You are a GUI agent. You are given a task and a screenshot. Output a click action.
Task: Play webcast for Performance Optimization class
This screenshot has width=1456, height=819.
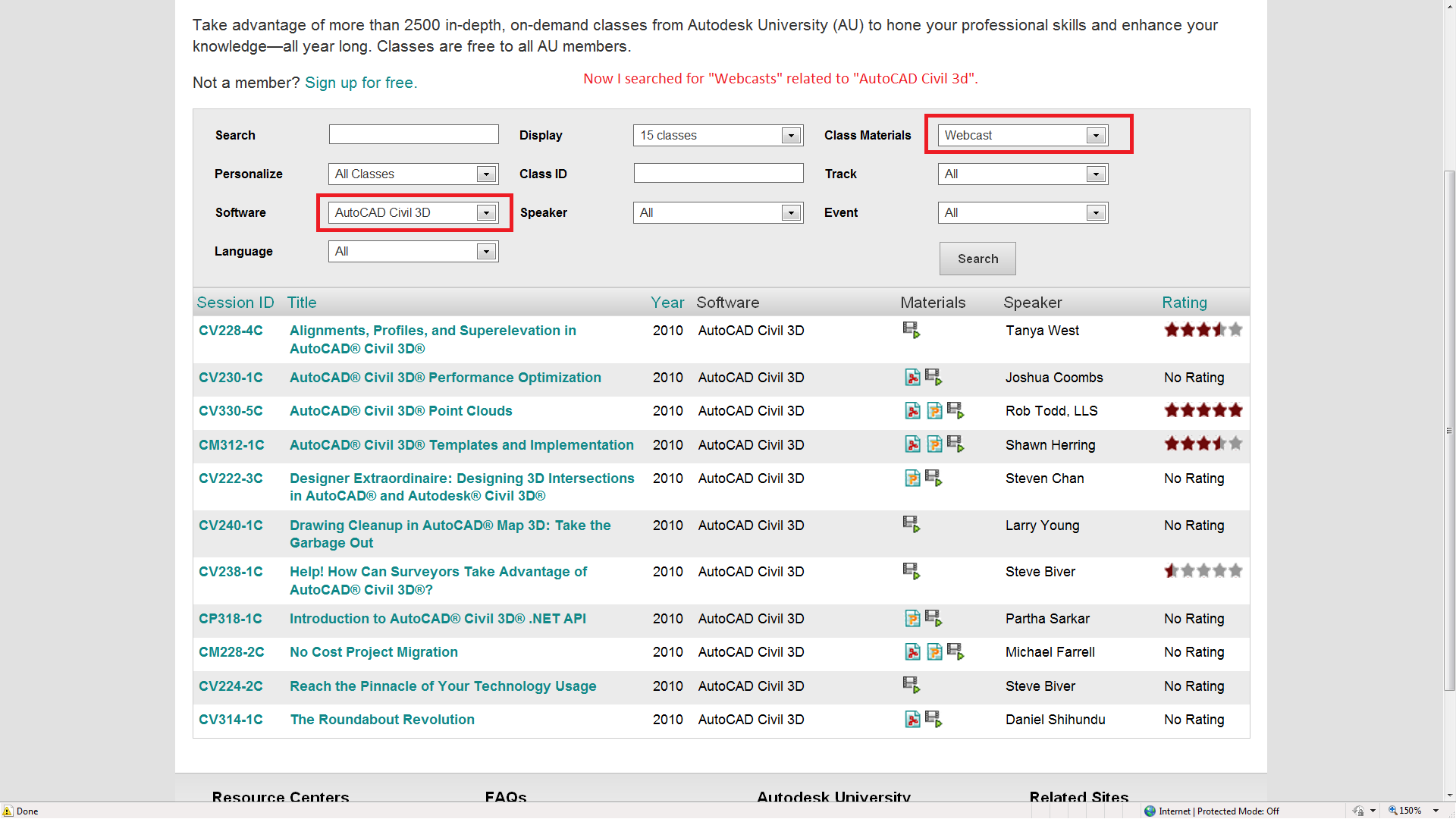coord(934,377)
